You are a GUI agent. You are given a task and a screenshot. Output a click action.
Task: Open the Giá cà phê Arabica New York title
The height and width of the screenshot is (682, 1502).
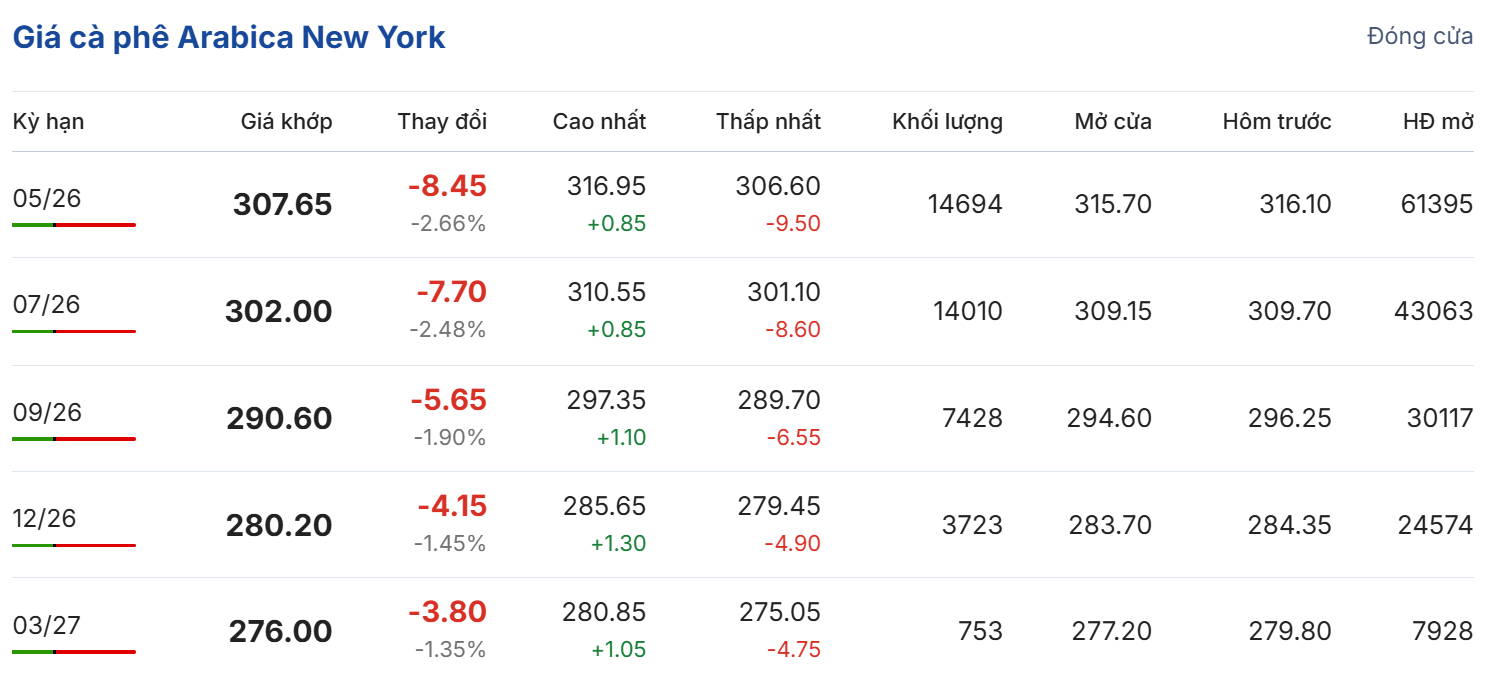click(229, 38)
